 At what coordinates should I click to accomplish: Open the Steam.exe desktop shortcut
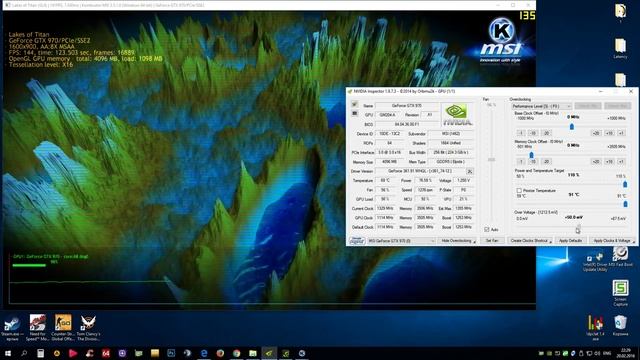tap(12, 327)
